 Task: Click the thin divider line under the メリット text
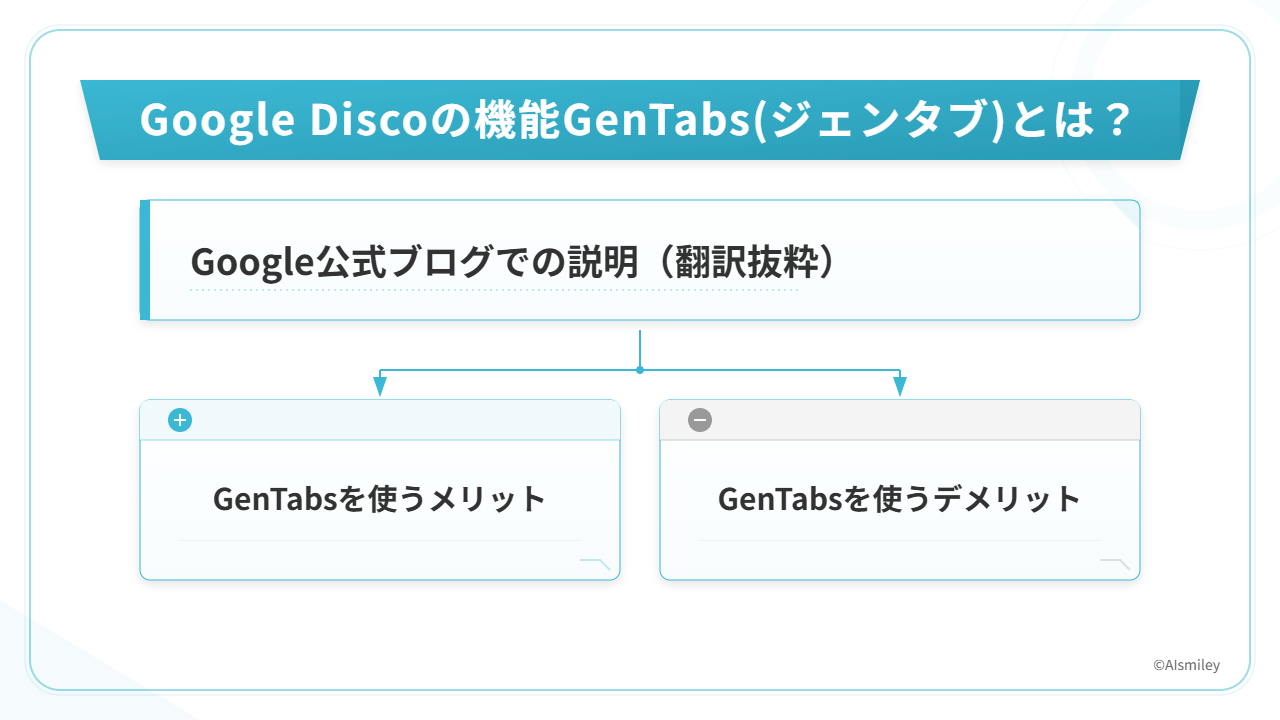pos(380,540)
